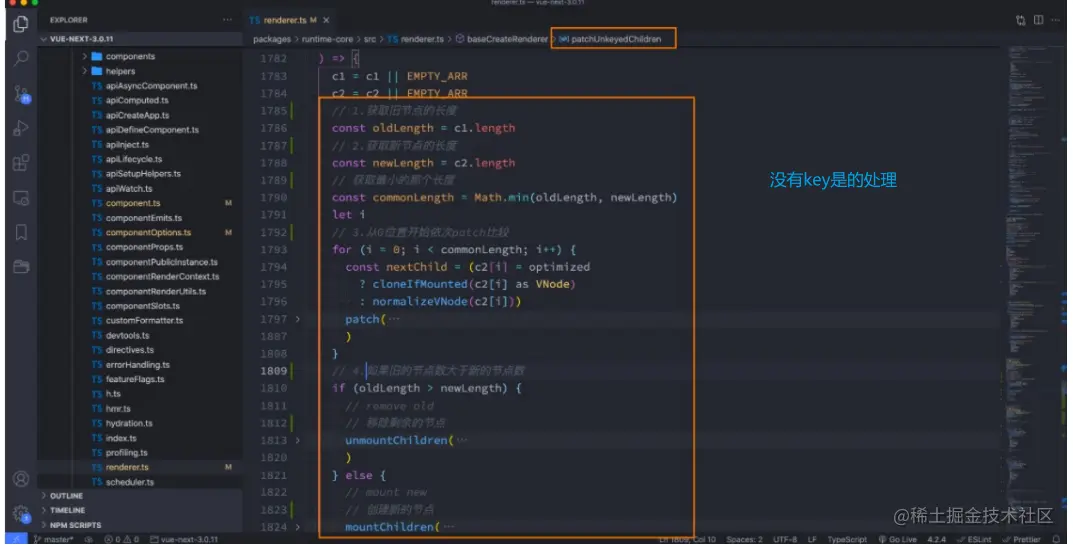
Task: Click the components folder icon
Action: 96,56
